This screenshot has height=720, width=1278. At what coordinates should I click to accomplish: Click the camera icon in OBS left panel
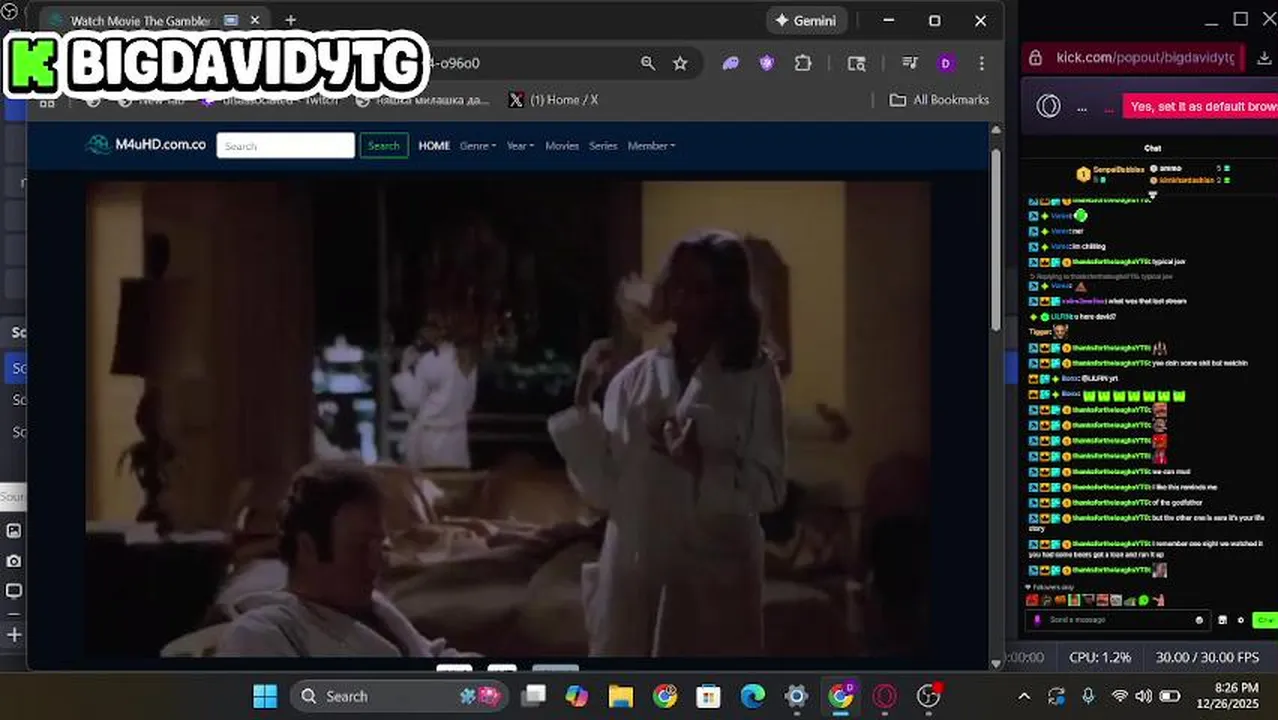pyautogui.click(x=14, y=561)
